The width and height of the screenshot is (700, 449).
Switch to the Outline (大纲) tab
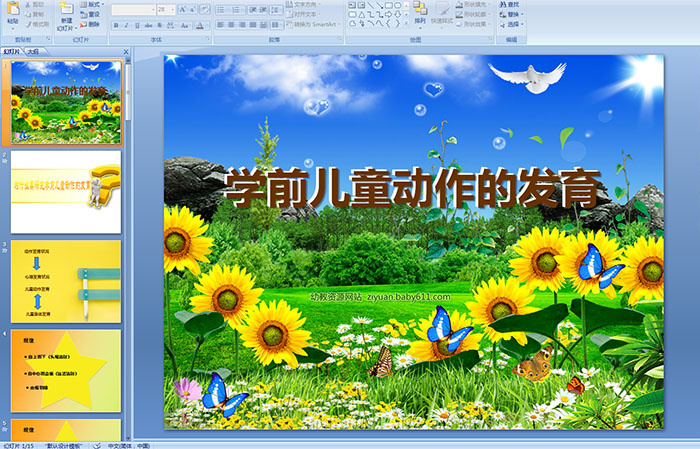coord(33,52)
